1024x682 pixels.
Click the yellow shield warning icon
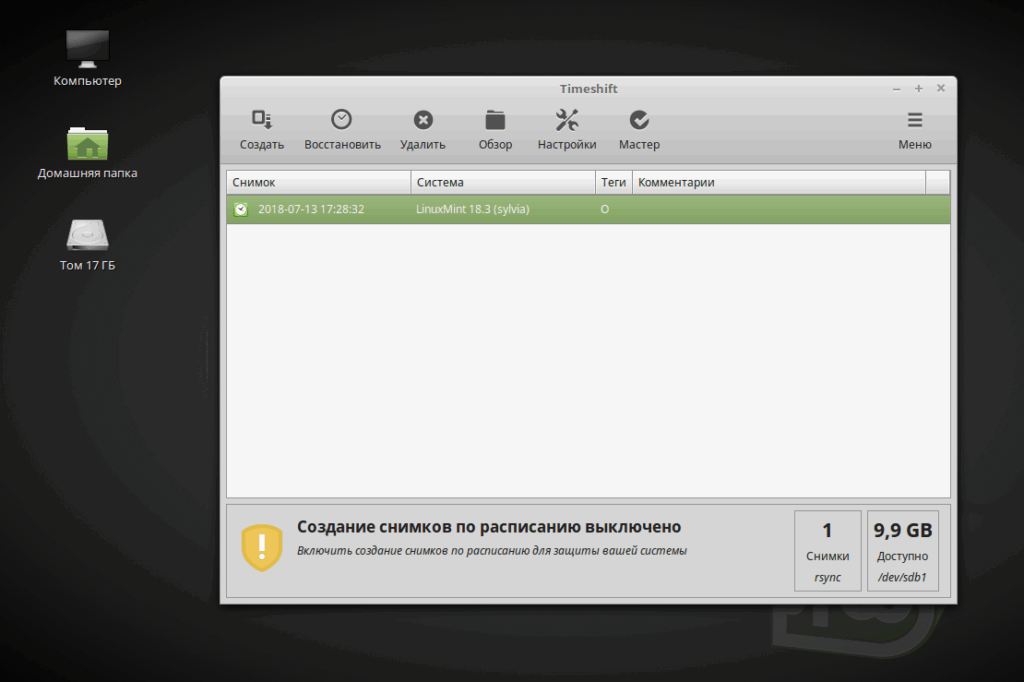tap(262, 547)
